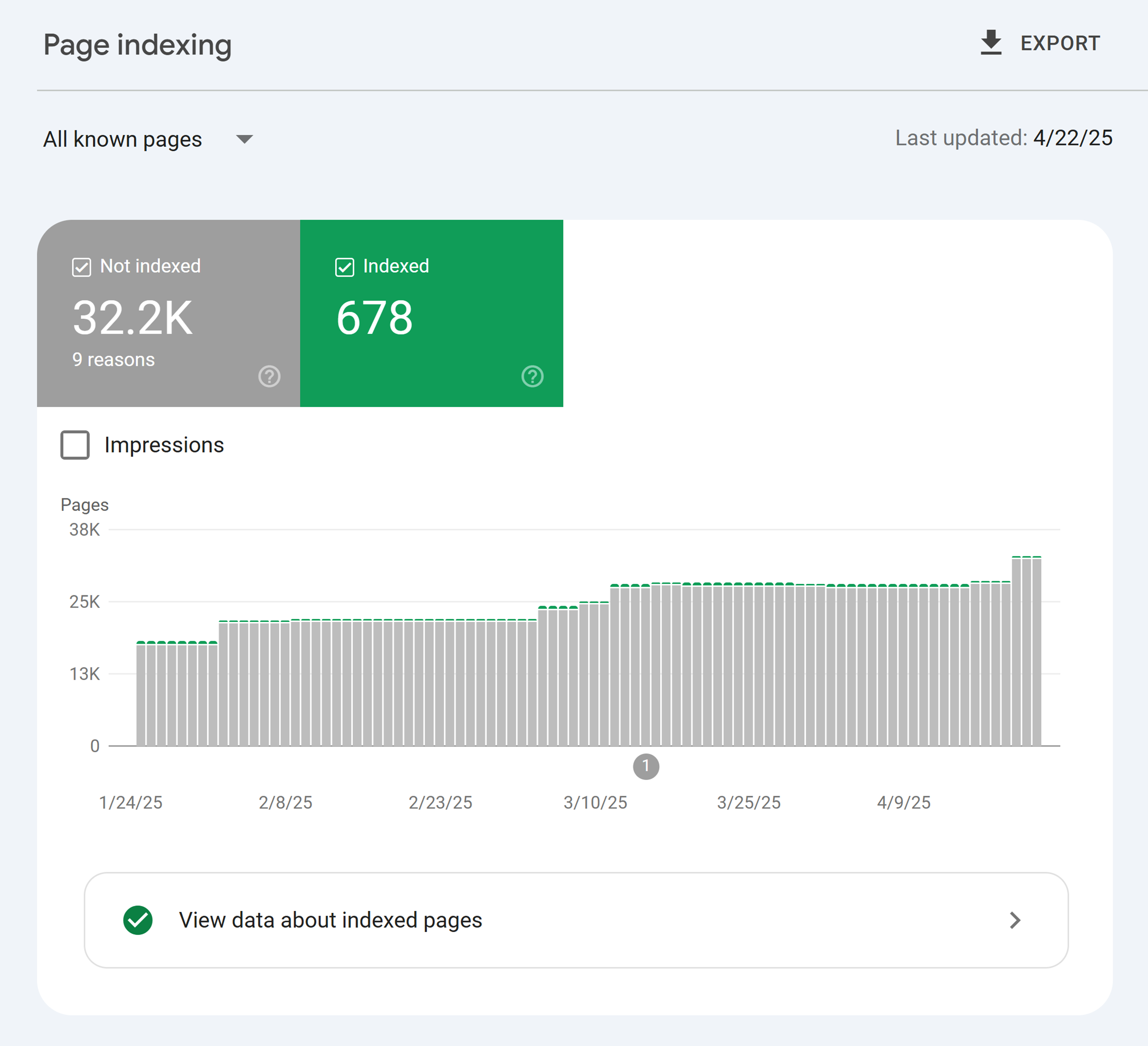This screenshot has width=1148, height=1046.
Task: Click the tallest last bar in chart
Action: (1036, 651)
